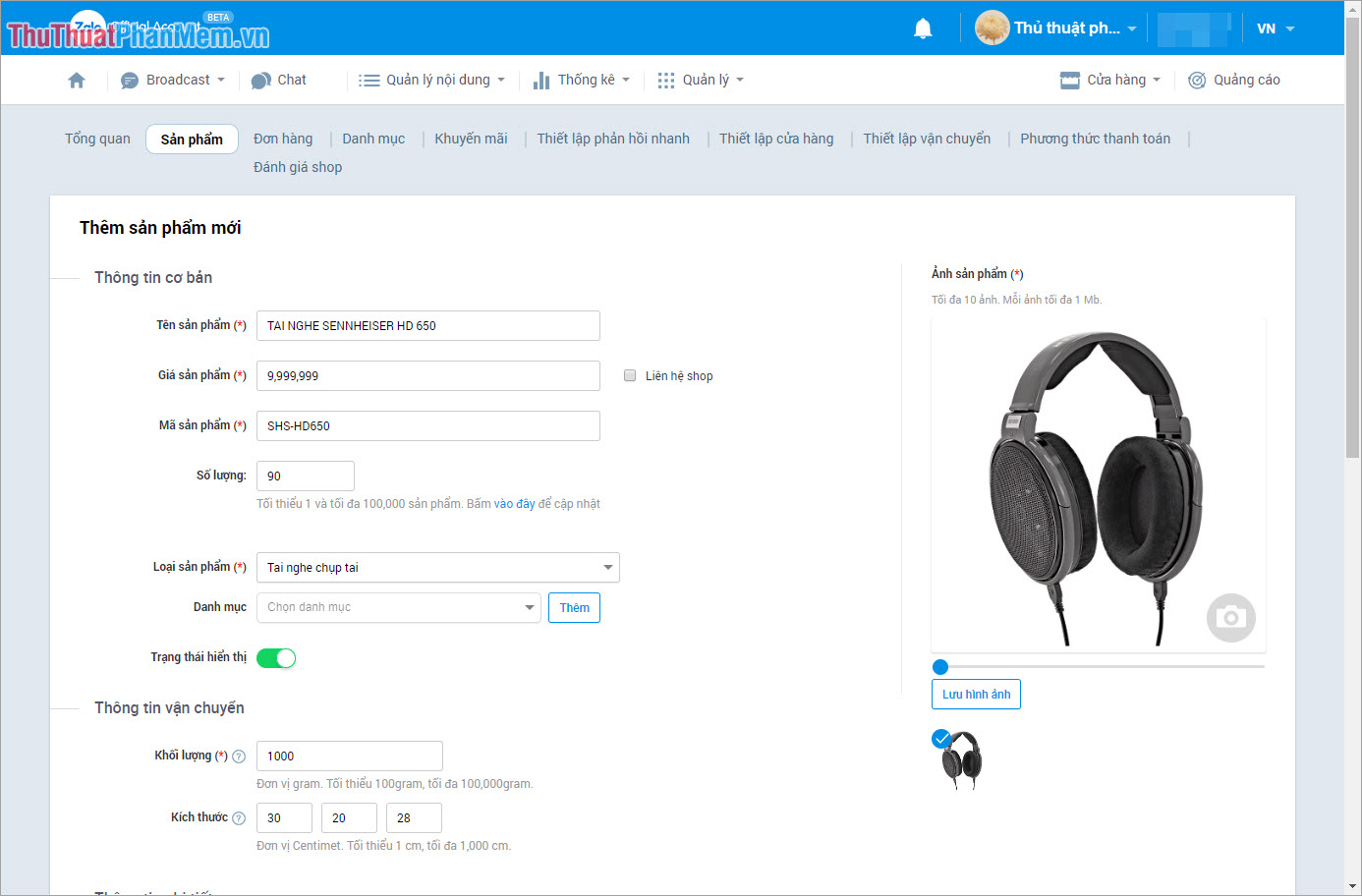The height and width of the screenshot is (896, 1362).
Task: Open the VN language selector
Action: (1273, 28)
